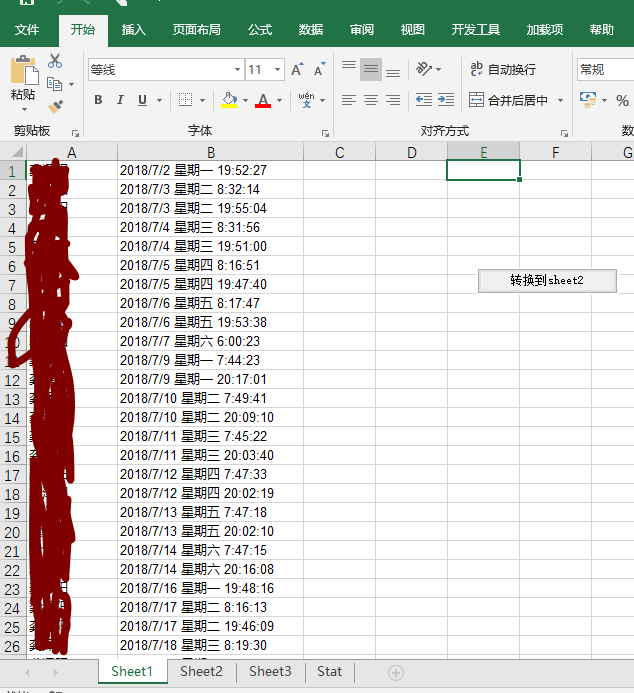The height and width of the screenshot is (693, 634).
Task: Open the 插入 ribbon tab
Action: (x=134, y=30)
